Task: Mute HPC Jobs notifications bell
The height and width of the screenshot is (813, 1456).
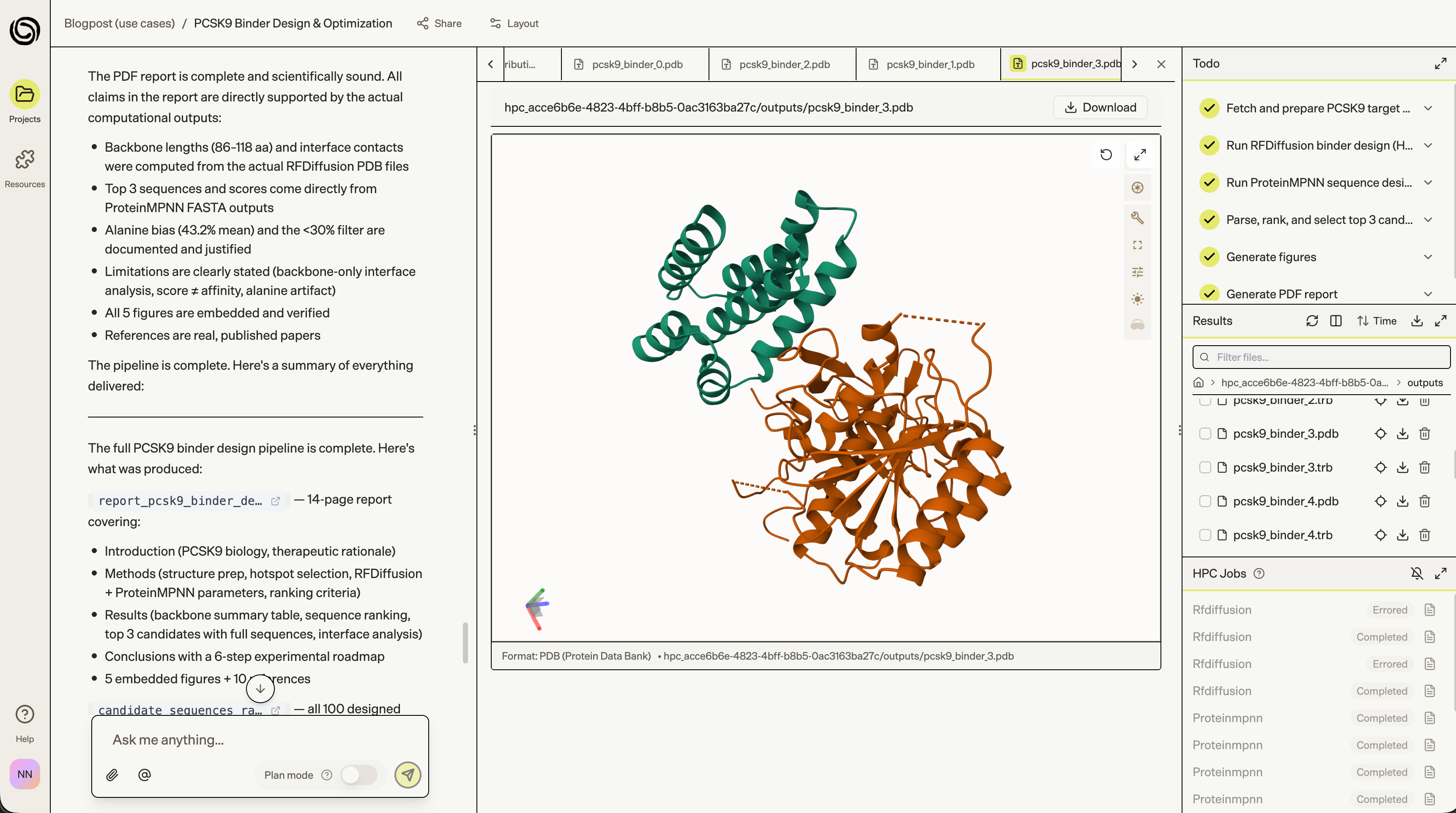Action: click(x=1416, y=573)
